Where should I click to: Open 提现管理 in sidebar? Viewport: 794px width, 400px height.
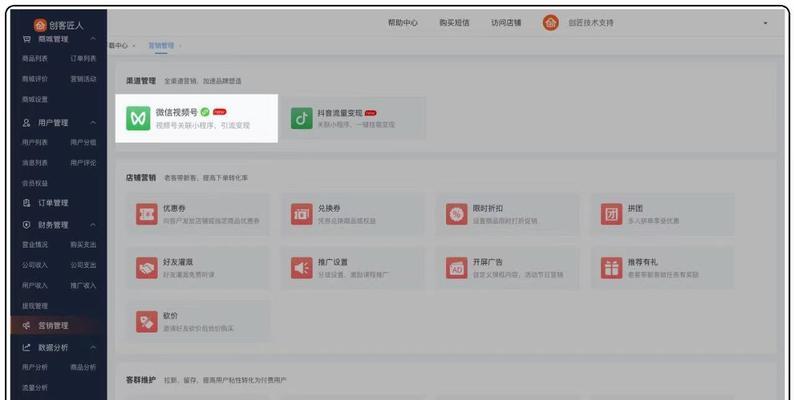[34, 306]
